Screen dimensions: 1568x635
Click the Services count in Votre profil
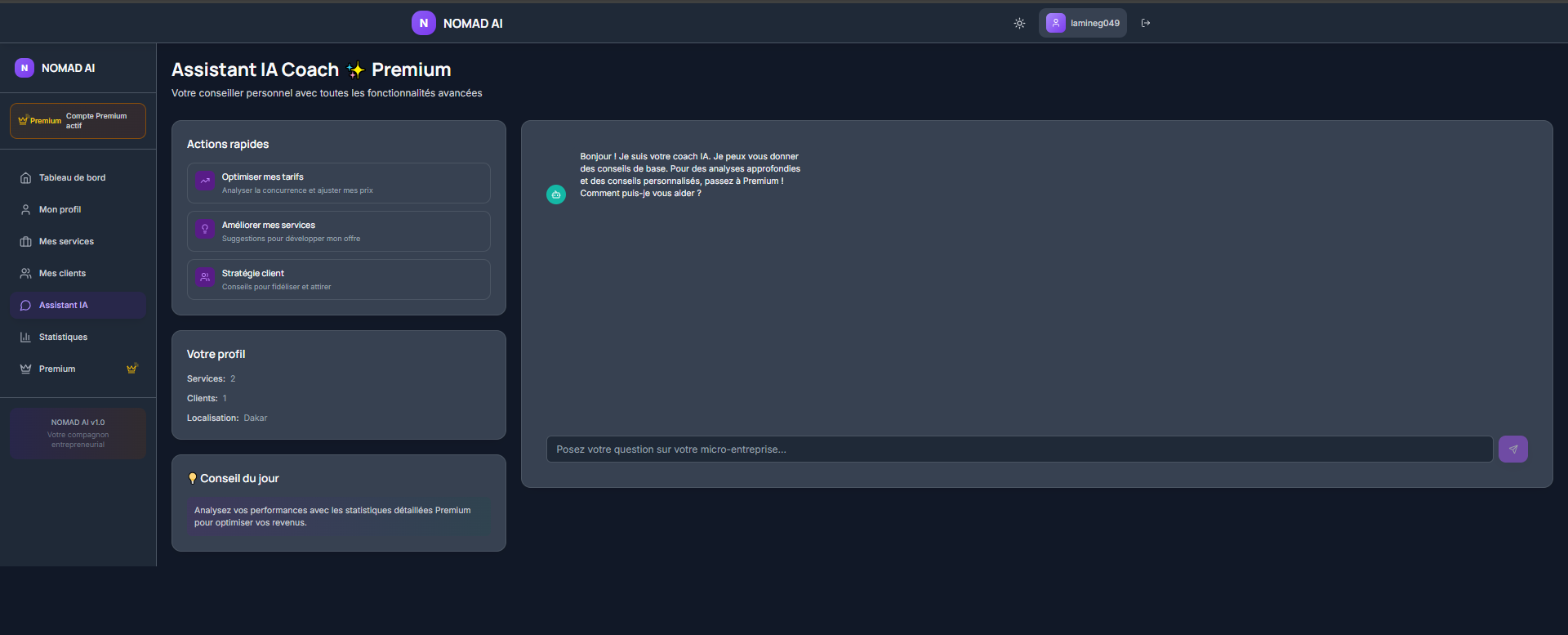[233, 378]
